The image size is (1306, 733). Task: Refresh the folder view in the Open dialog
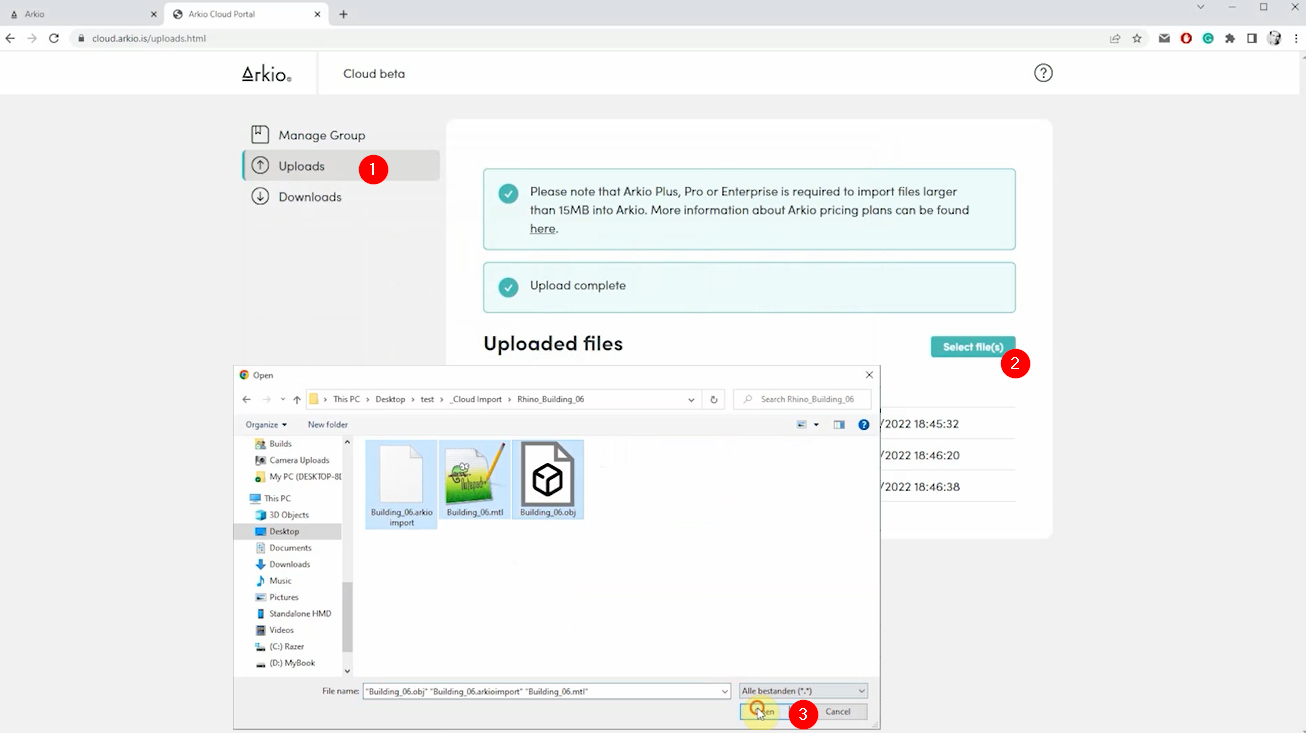click(x=714, y=399)
